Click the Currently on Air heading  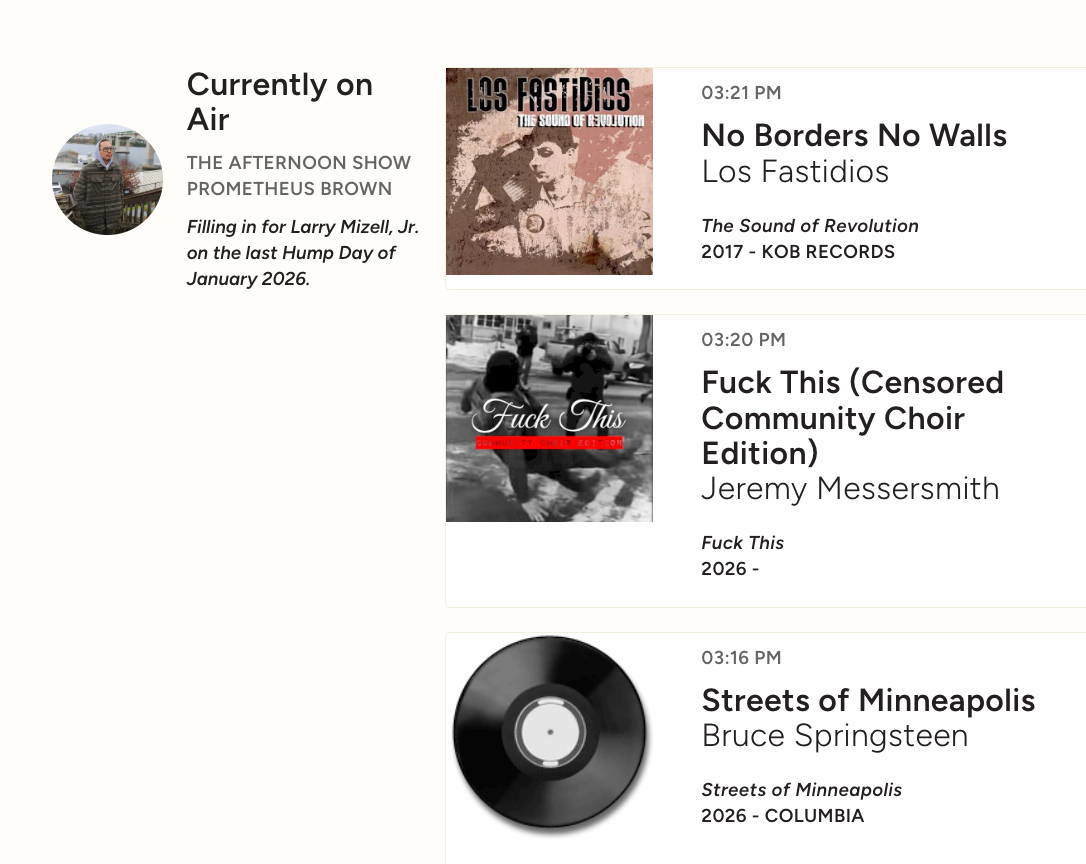(279, 102)
